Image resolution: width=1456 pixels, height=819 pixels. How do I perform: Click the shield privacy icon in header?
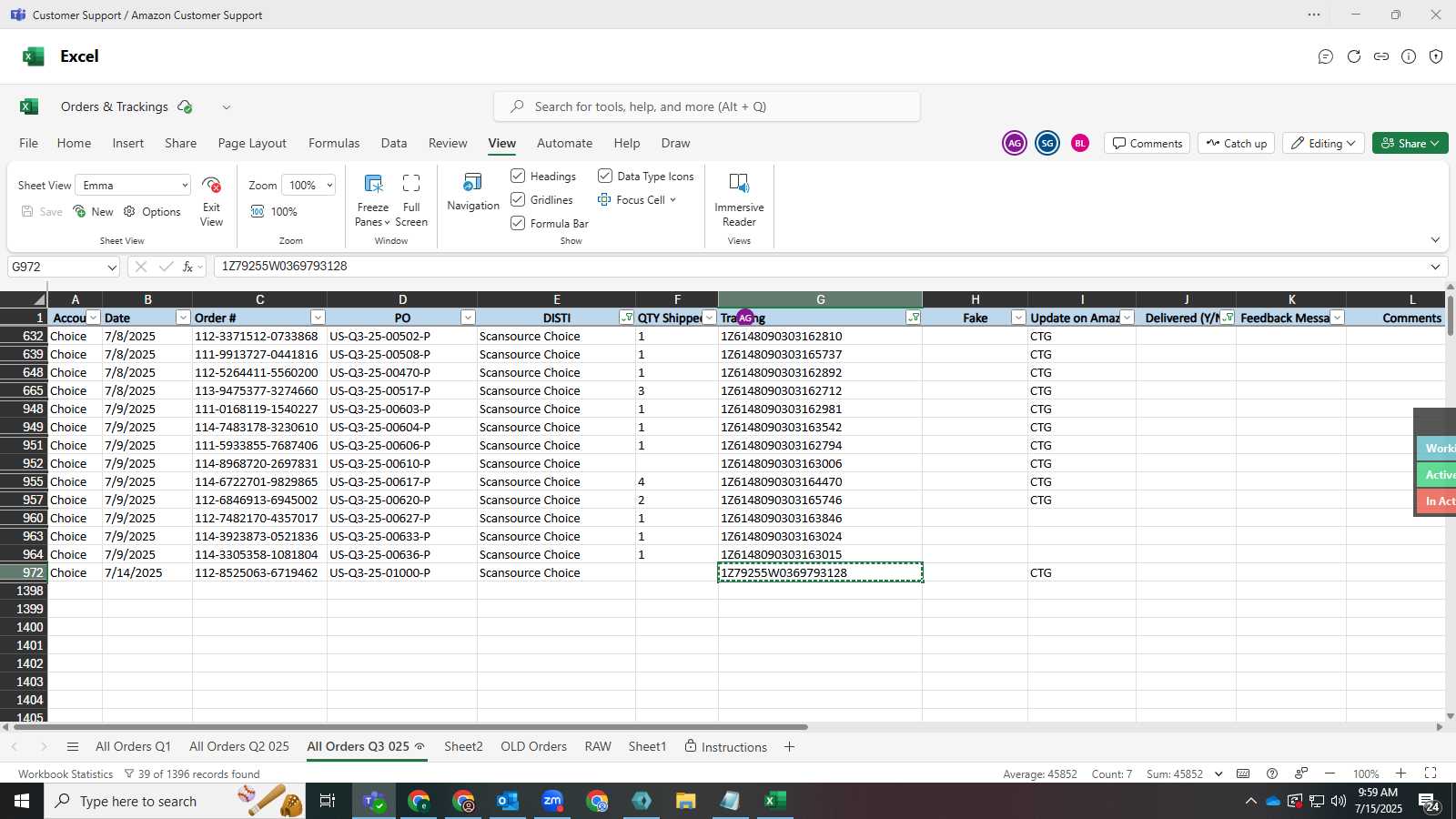(x=1436, y=56)
